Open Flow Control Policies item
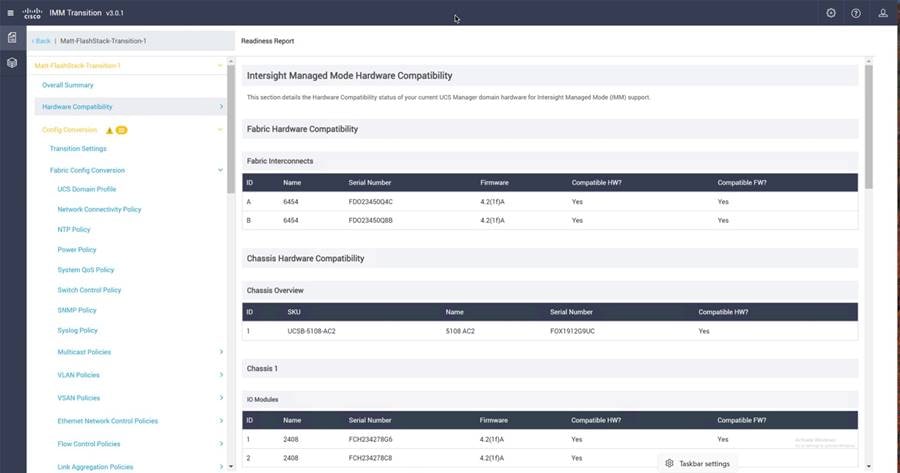The width and height of the screenshot is (900, 473). click(x=89, y=444)
